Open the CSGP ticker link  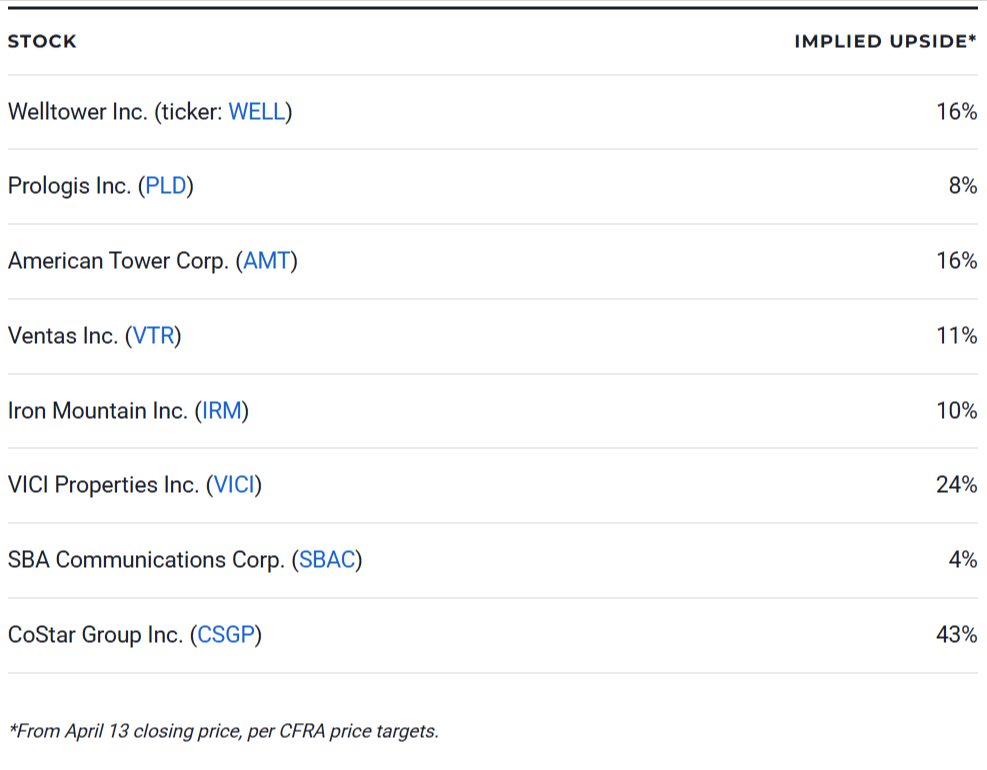coord(226,635)
